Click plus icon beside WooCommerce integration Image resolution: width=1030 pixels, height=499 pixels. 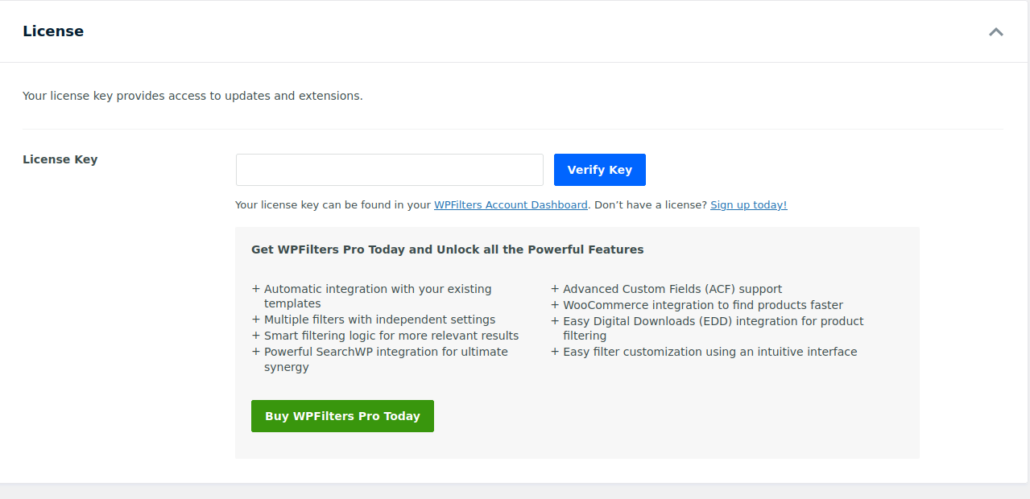pyautogui.click(x=555, y=305)
